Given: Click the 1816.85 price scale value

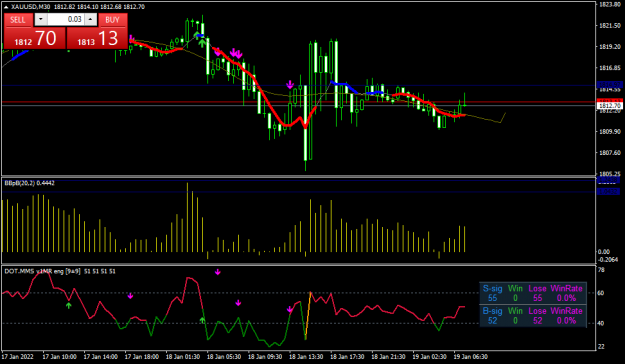Looking at the screenshot, I should click(x=610, y=68).
